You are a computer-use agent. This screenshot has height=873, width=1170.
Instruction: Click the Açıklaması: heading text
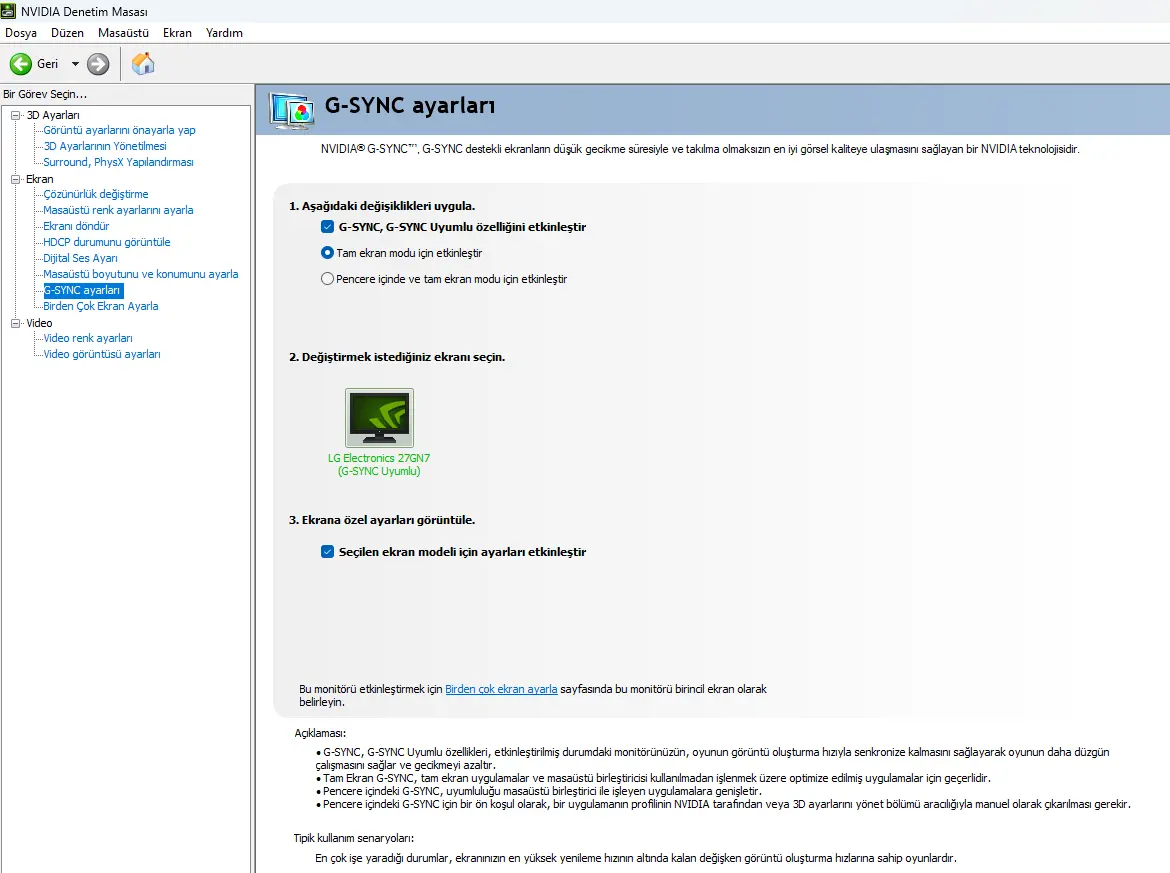320,733
